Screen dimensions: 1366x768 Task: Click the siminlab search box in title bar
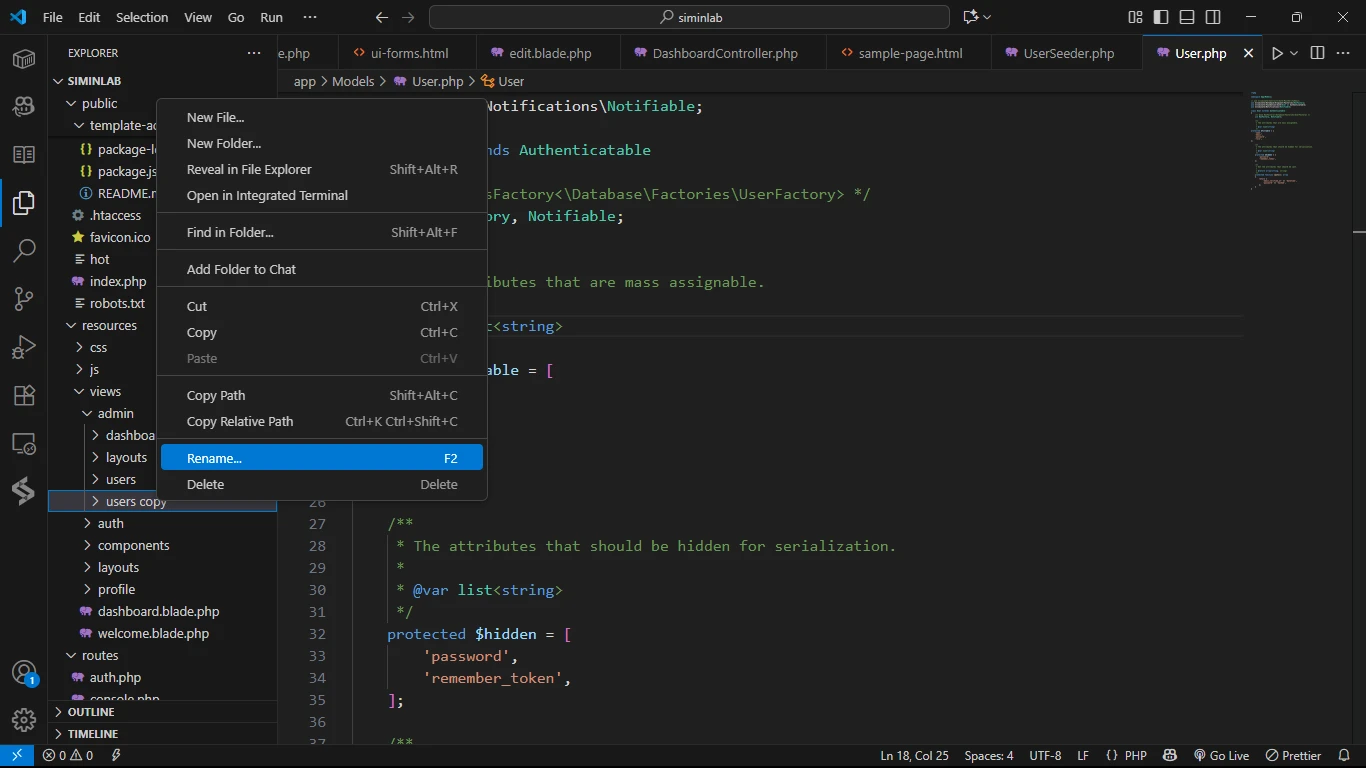tap(689, 17)
